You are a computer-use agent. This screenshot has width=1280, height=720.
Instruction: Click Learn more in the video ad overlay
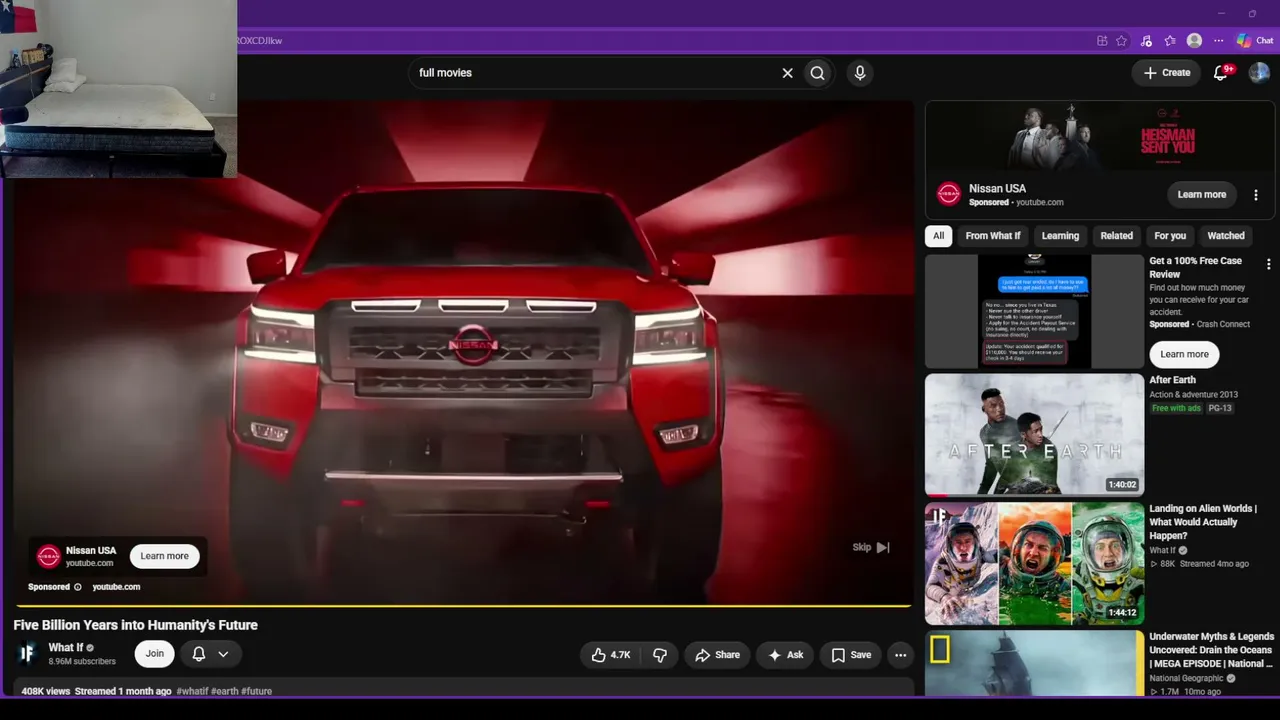click(x=165, y=556)
